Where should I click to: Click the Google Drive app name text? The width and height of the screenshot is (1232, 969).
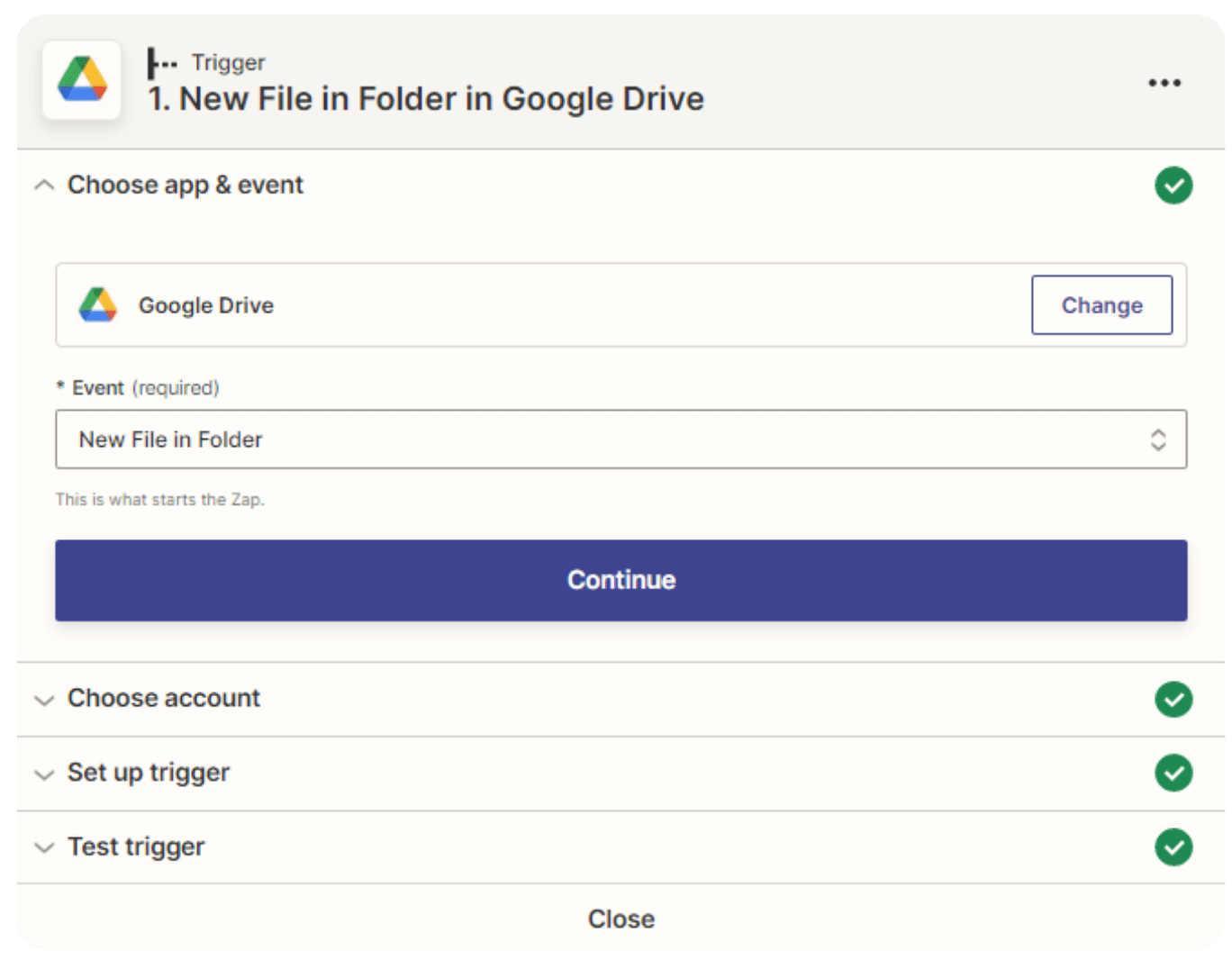(206, 305)
